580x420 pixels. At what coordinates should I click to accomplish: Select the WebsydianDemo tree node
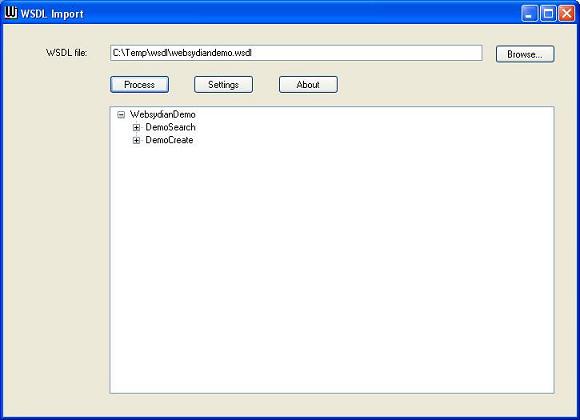[162, 114]
